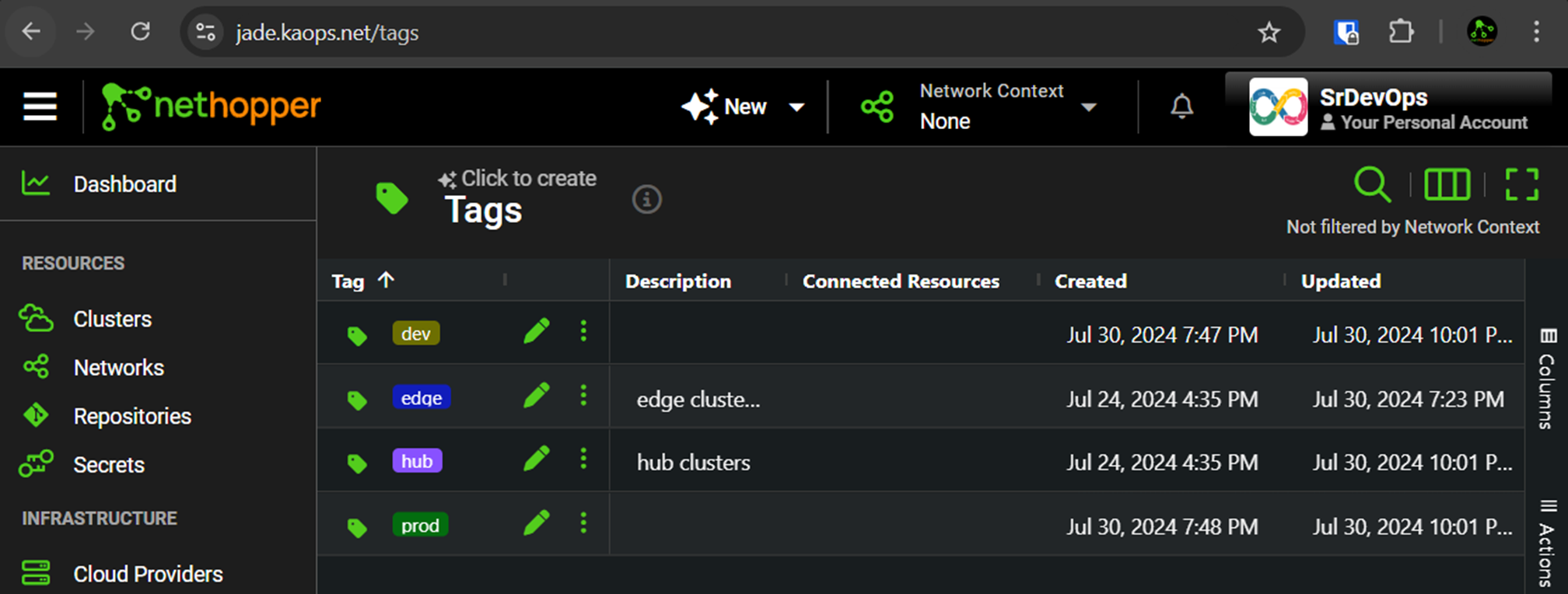The image size is (1568, 594).
Task: Click the tag icon in hub row
Action: 357,464
